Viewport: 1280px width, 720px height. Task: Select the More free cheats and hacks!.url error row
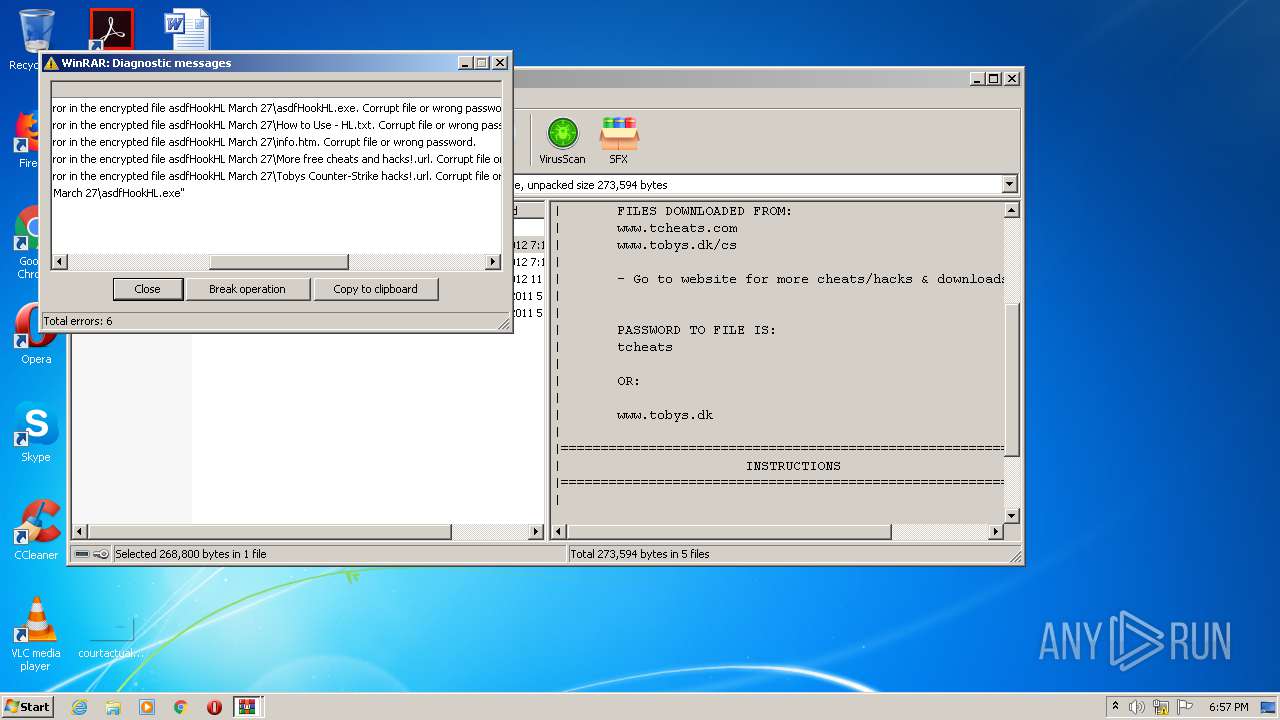pyautogui.click(x=277, y=159)
